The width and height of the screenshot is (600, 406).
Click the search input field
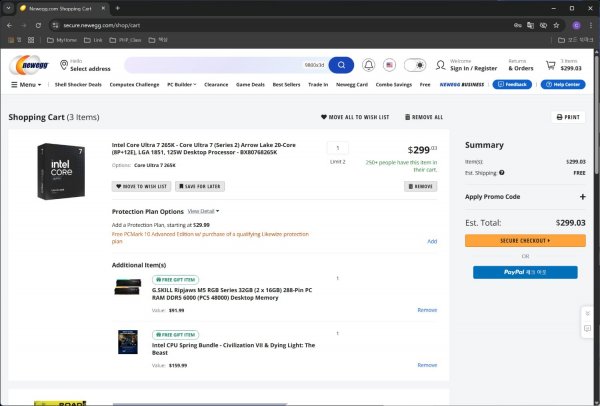pyautogui.click(x=226, y=65)
